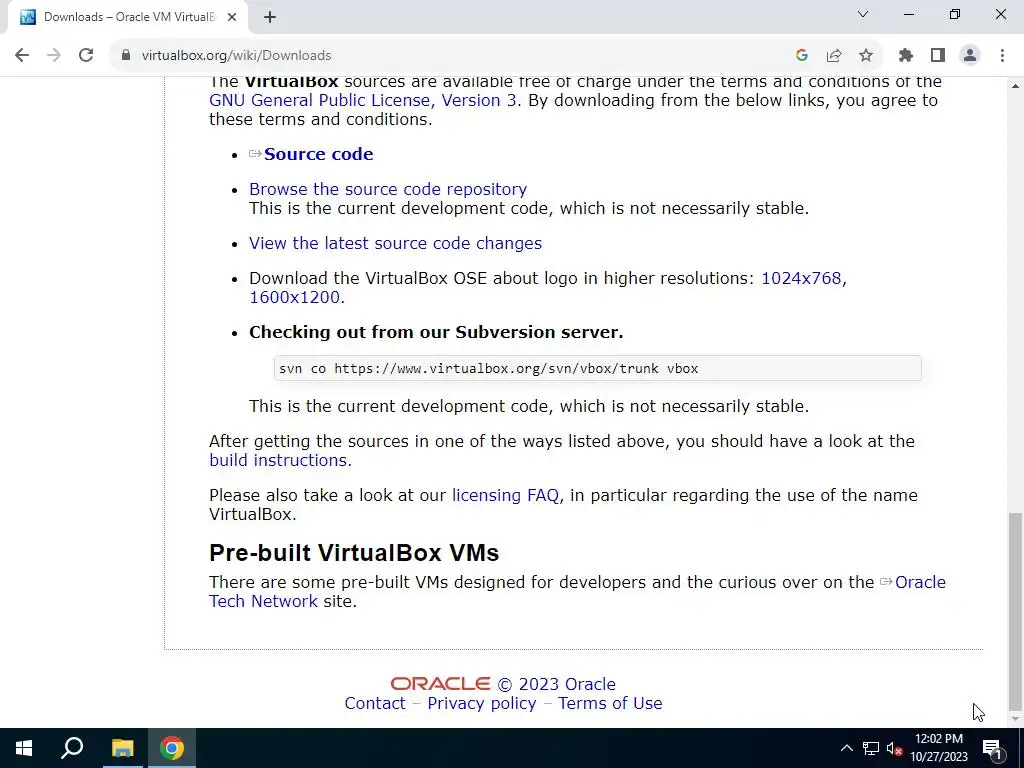This screenshot has width=1024, height=768.
Task: Click the page vertical scrollbar thumb
Action: click(1015, 611)
